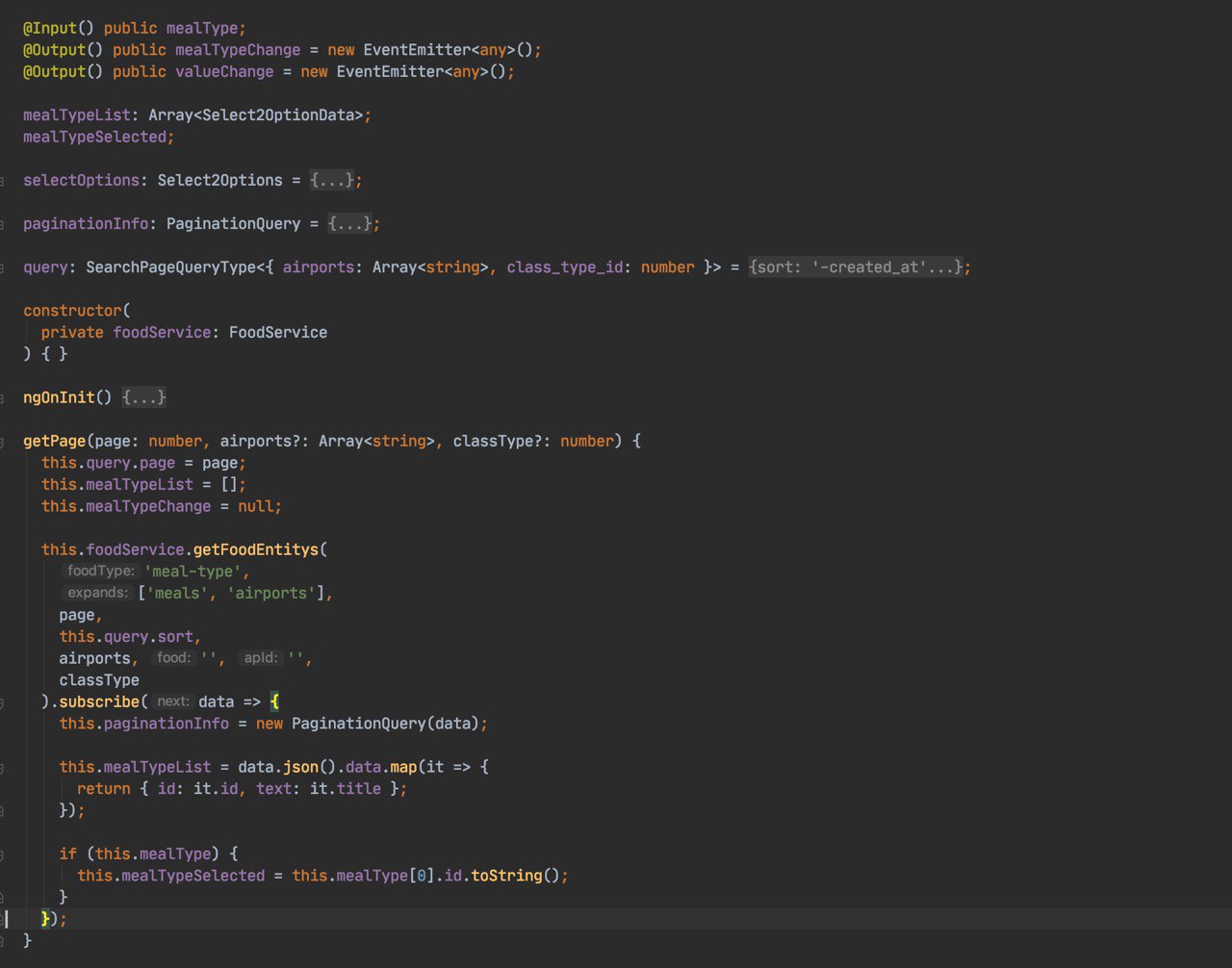Screen dimensions: 1232x968
Task: Click the return keyword
Action: pyautogui.click(x=104, y=788)
